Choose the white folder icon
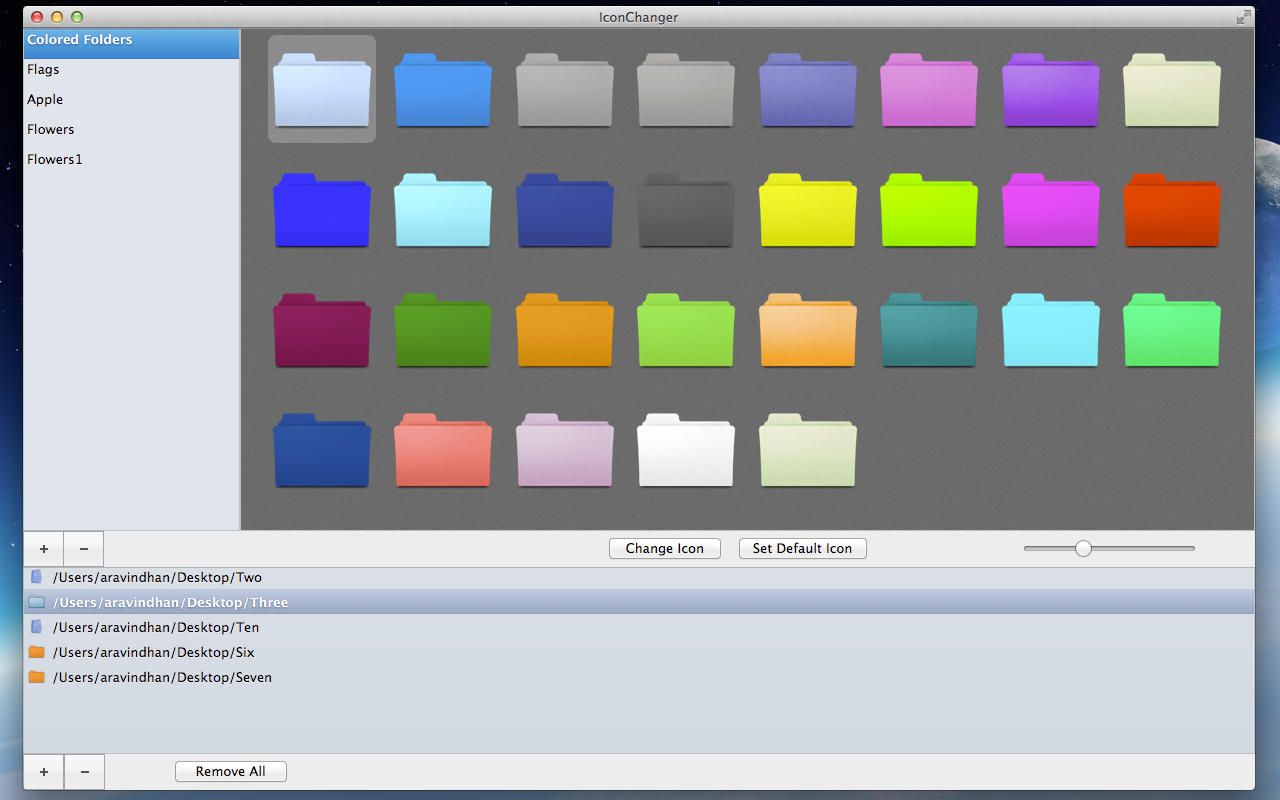The width and height of the screenshot is (1280, 800). 686,451
